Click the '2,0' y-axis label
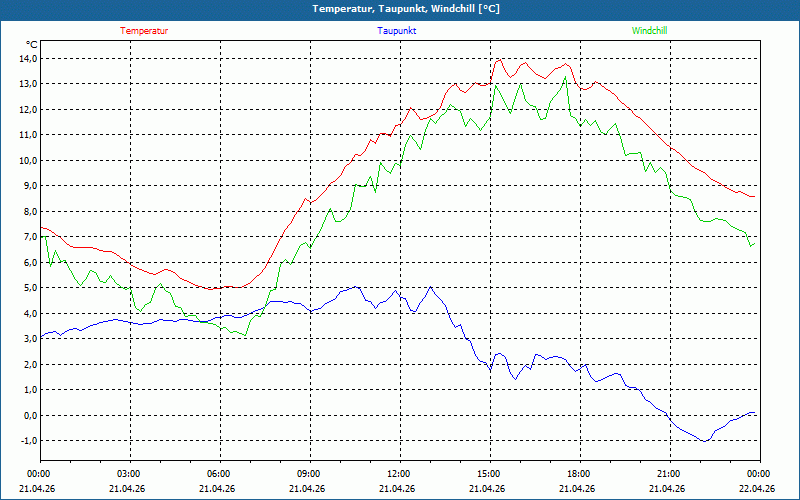The image size is (800, 500). (31, 365)
